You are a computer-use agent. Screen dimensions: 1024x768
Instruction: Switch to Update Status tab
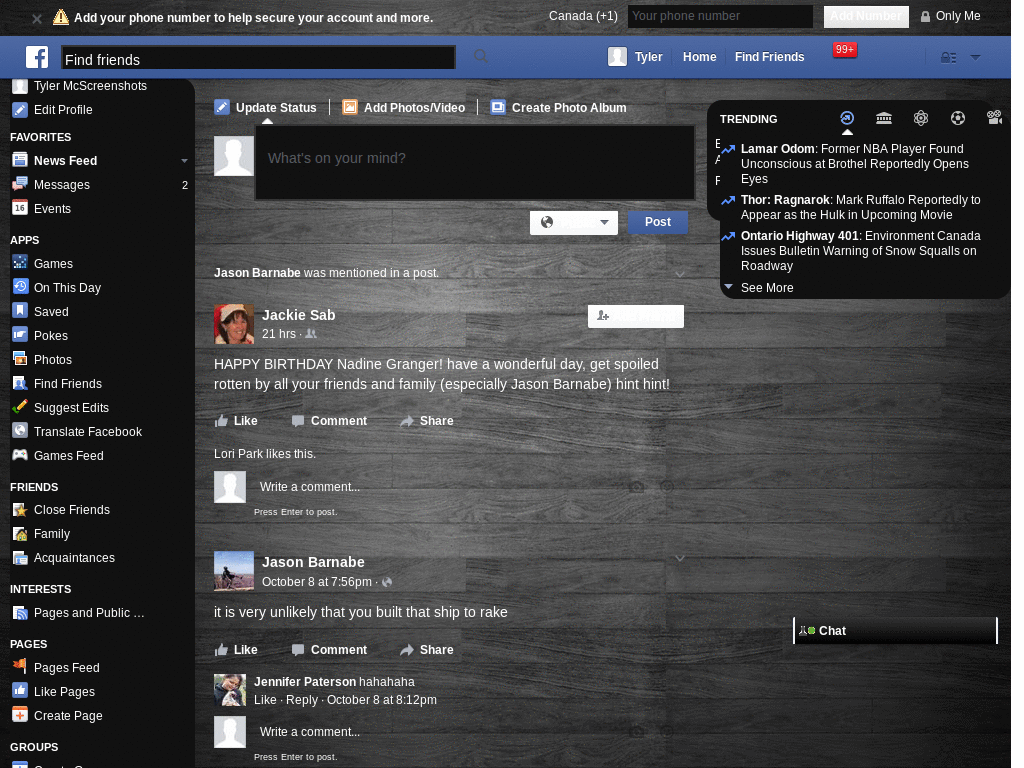(266, 108)
